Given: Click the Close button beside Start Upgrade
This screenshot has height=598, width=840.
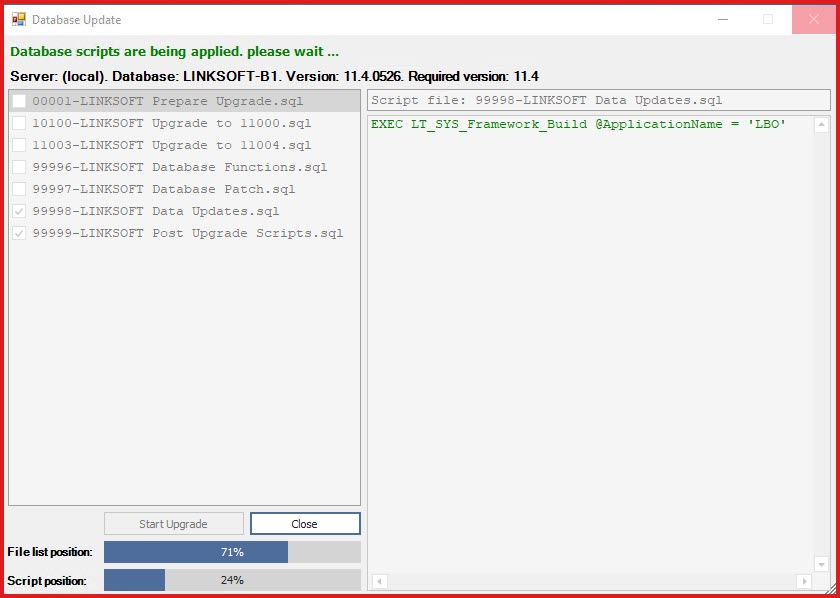Looking at the screenshot, I should [305, 524].
